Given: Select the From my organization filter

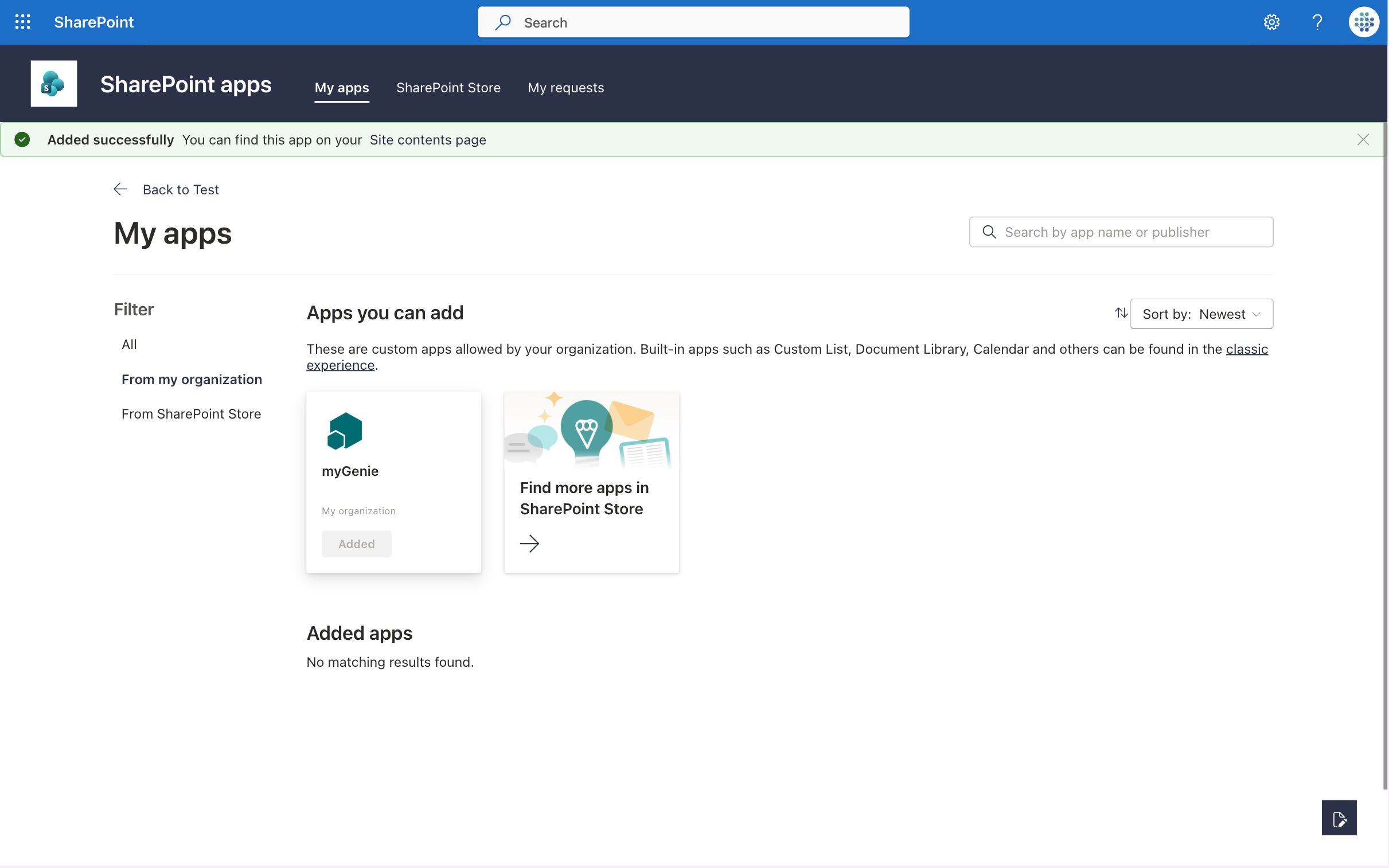Looking at the screenshot, I should coord(192,380).
